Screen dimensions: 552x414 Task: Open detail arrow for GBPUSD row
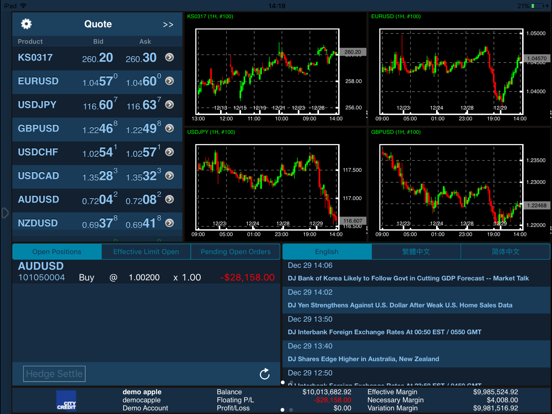click(x=169, y=128)
